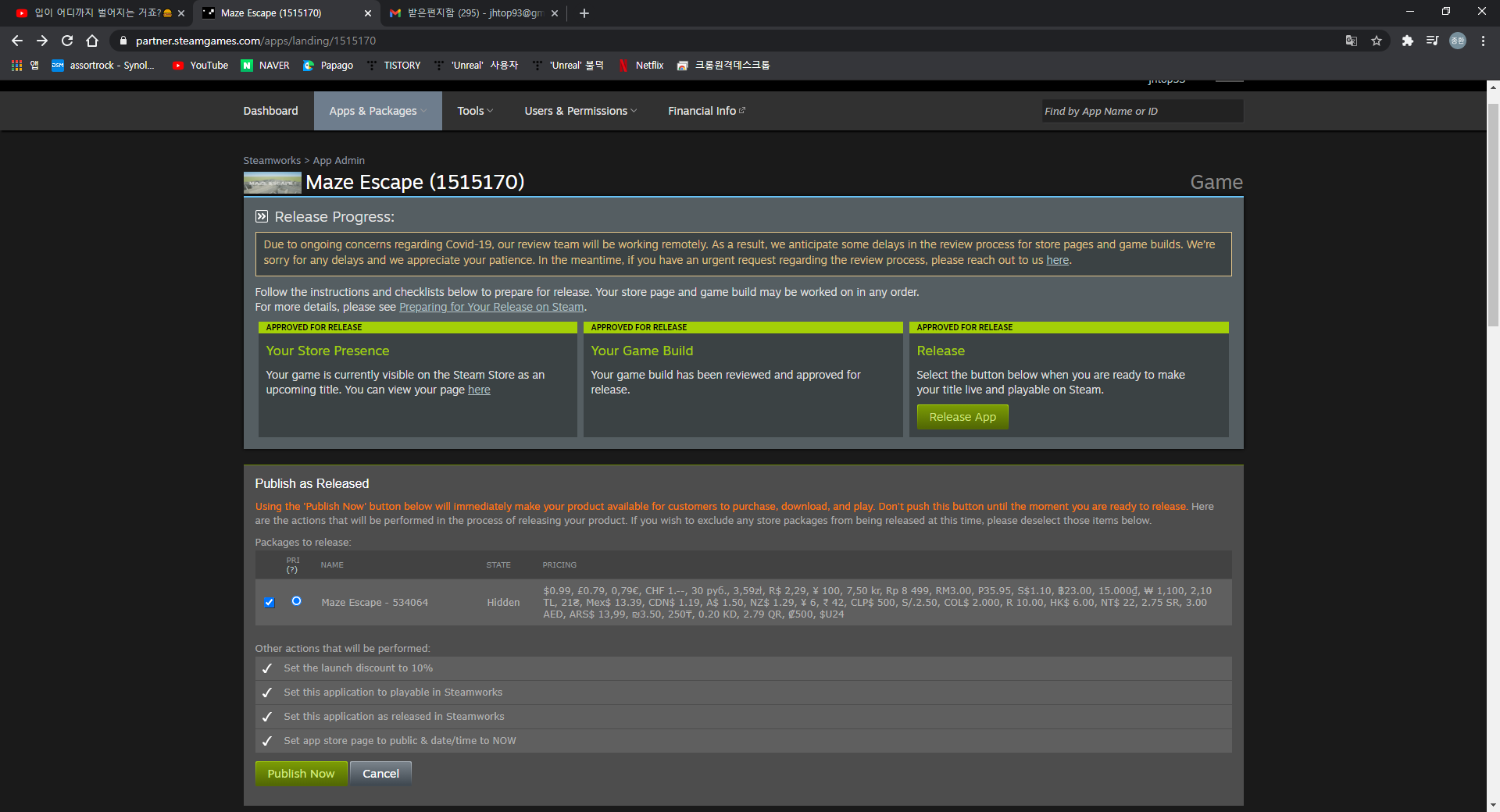The image size is (1500, 812).
Task: Open Financial Info external link
Action: coord(706,111)
